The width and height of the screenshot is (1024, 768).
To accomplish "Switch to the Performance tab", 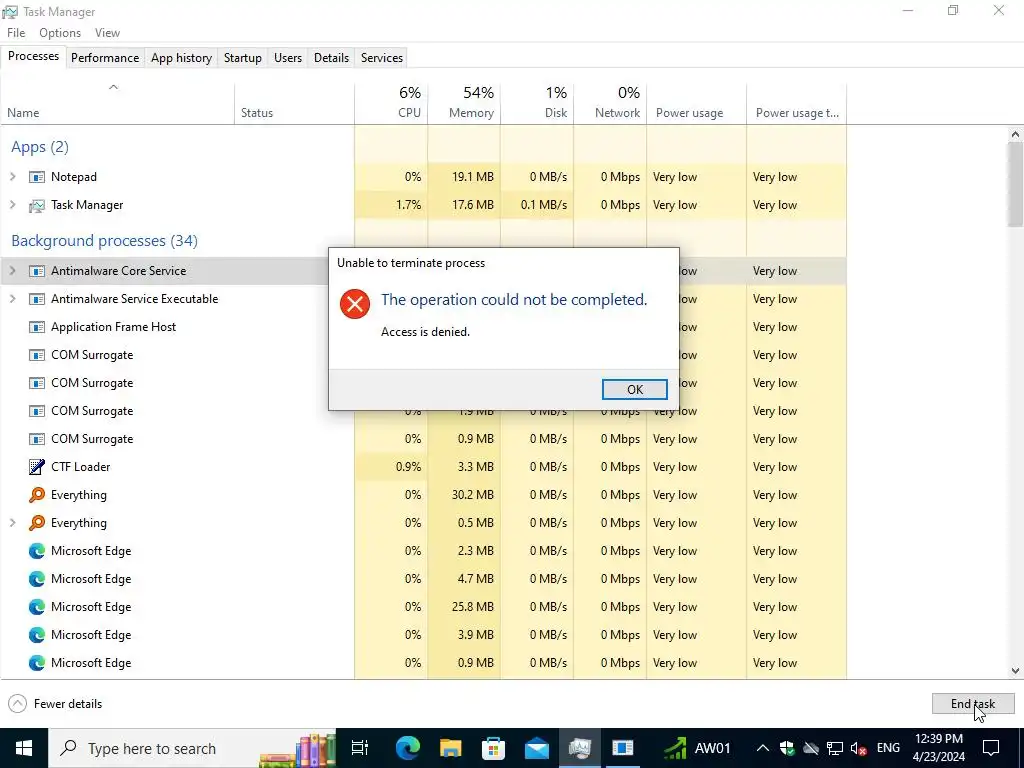I will tap(105, 58).
